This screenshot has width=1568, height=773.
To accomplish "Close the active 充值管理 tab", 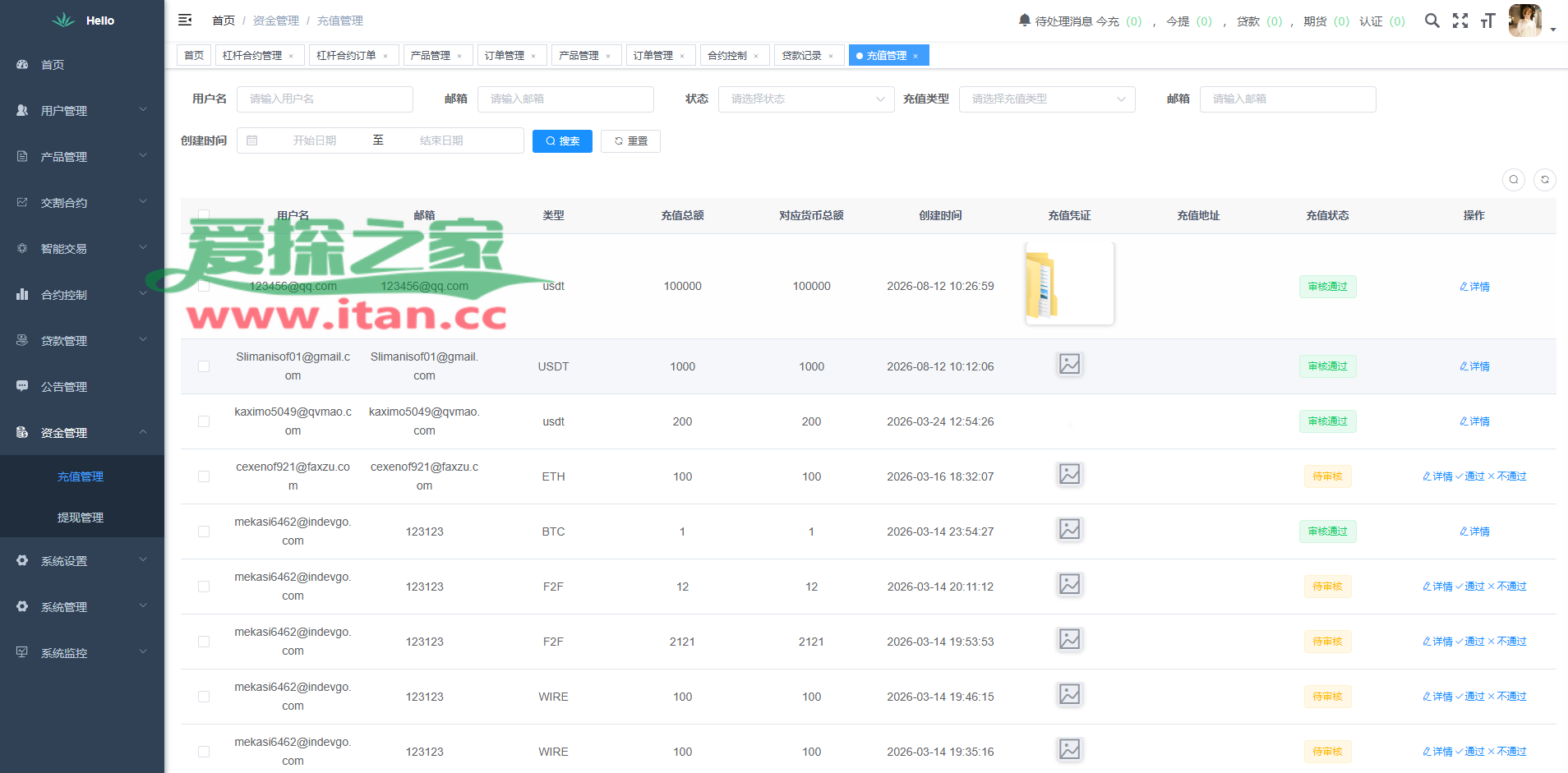I will point(915,56).
